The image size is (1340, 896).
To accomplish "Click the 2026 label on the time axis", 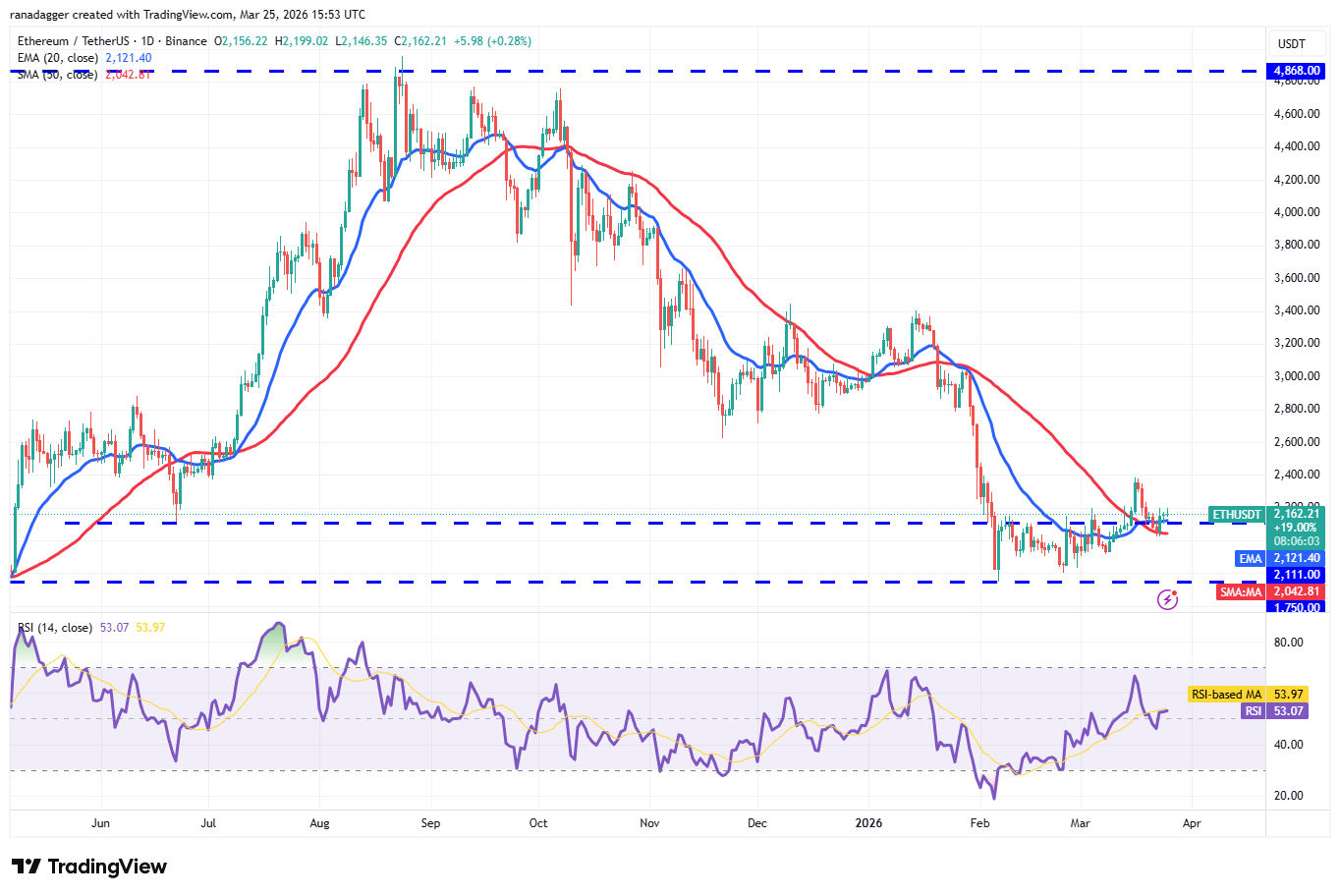I will [868, 824].
